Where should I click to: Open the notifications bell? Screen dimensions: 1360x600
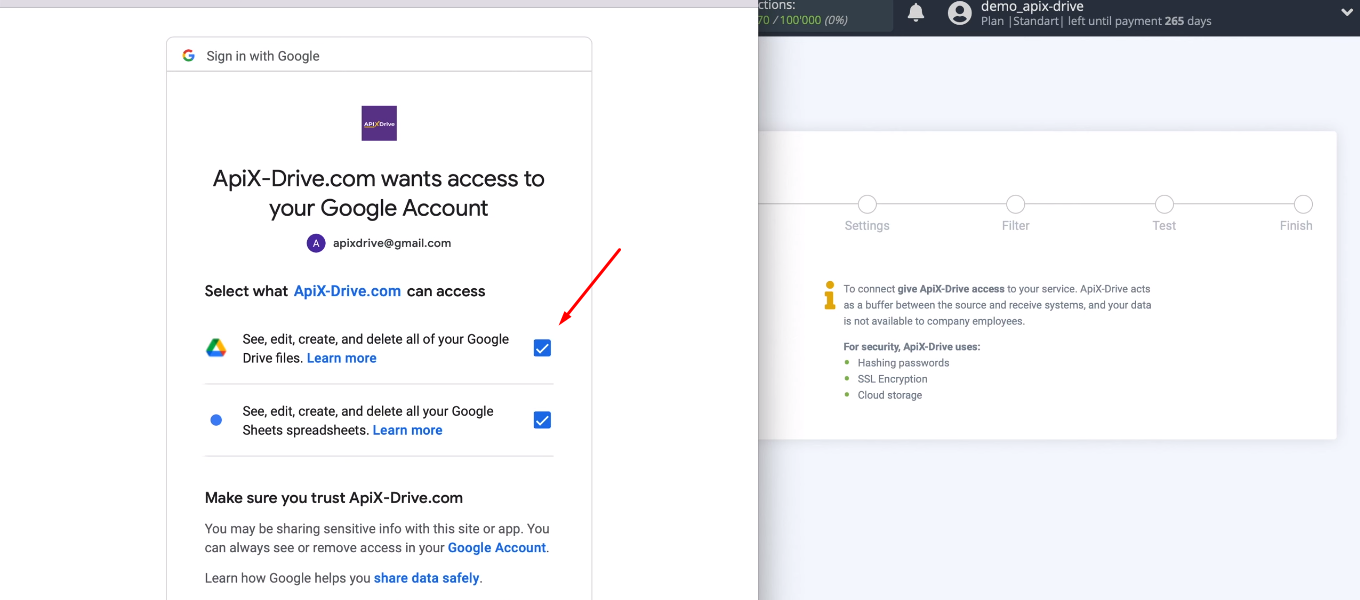coord(916,13)
